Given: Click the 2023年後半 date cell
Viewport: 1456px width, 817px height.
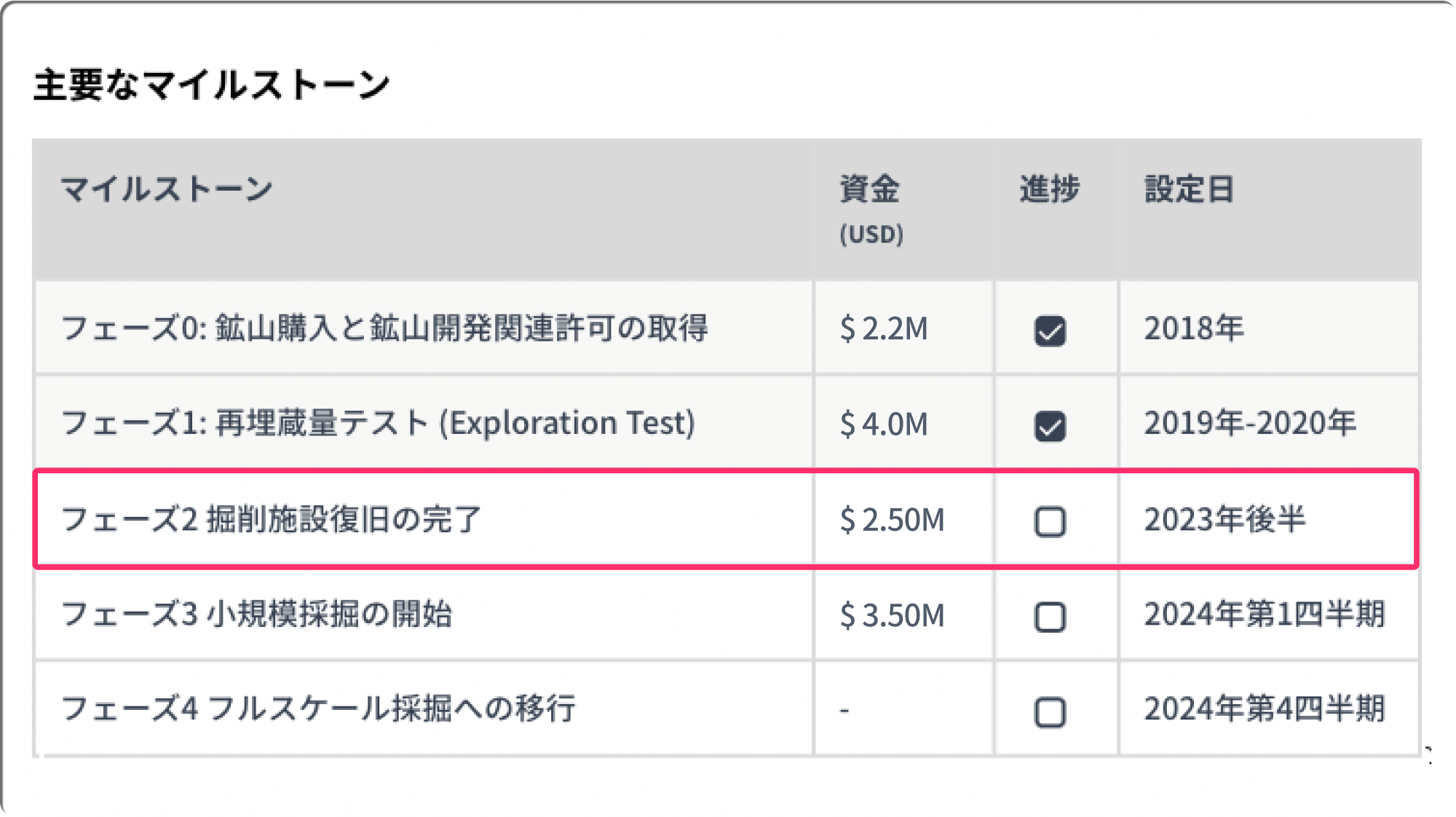Looking at the screenshot, I should (1224, 520).
